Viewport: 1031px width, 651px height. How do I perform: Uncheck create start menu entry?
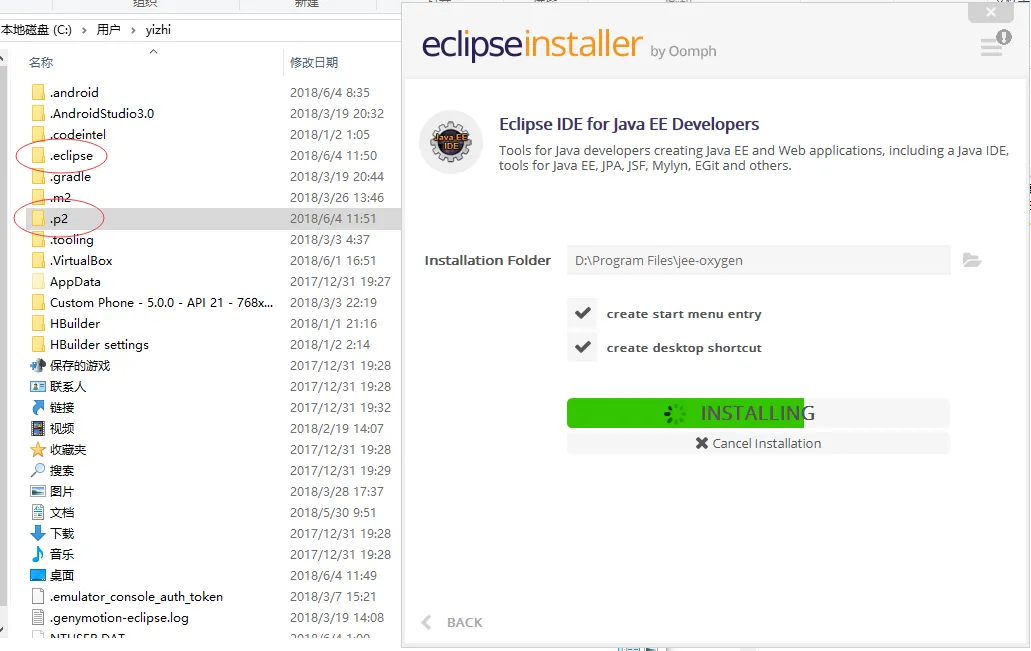click(x=583, y=313)
